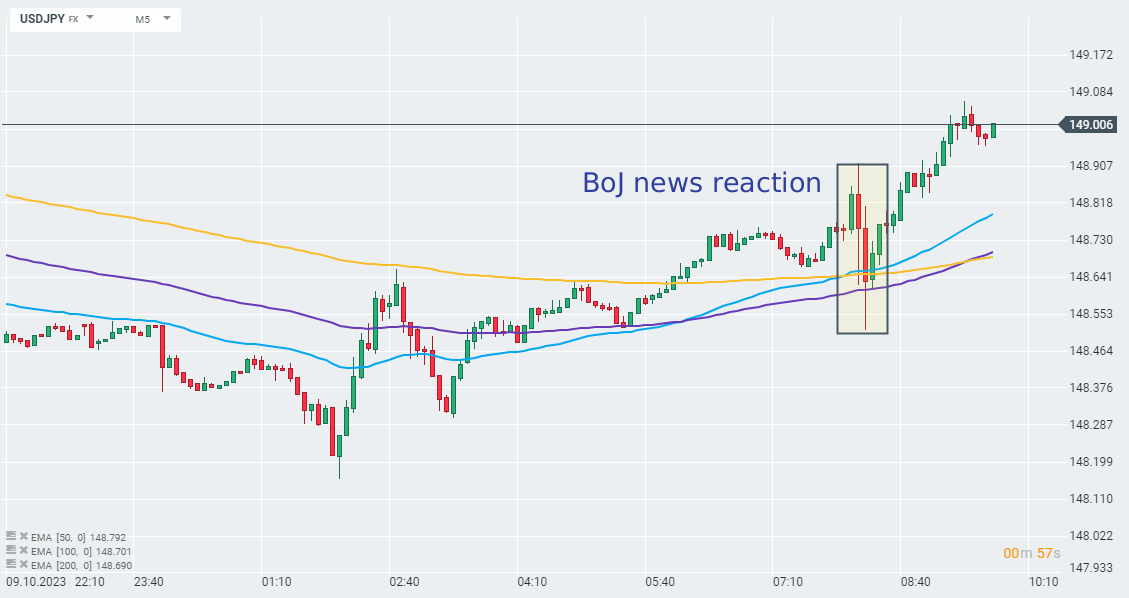Click the 08:40 time axis label

(916, 581)
